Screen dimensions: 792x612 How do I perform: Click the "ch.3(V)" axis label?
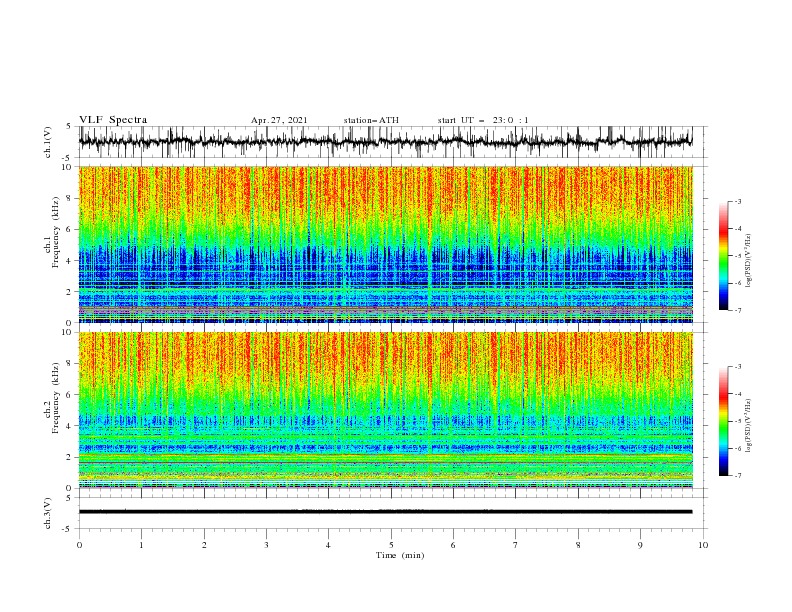[x=48, y=513]
